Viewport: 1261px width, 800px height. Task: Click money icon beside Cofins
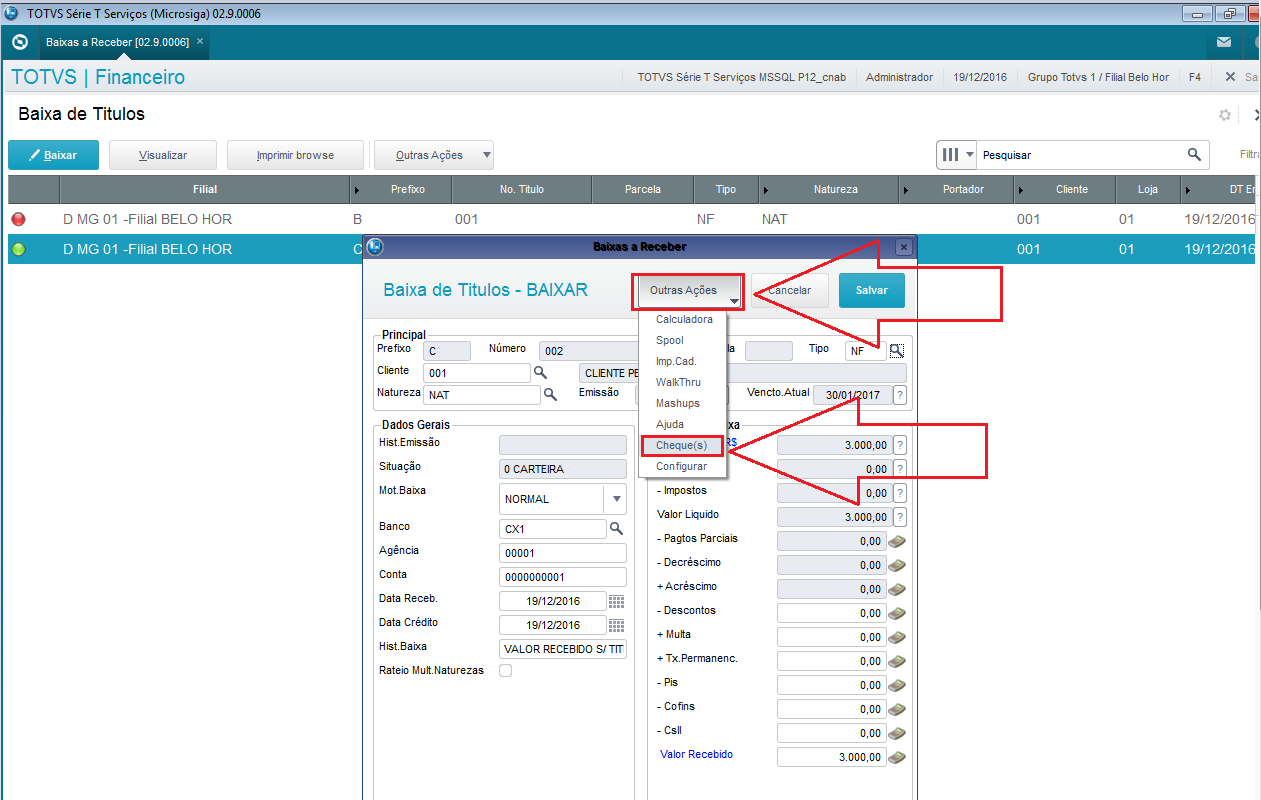[x=897, y=709]
